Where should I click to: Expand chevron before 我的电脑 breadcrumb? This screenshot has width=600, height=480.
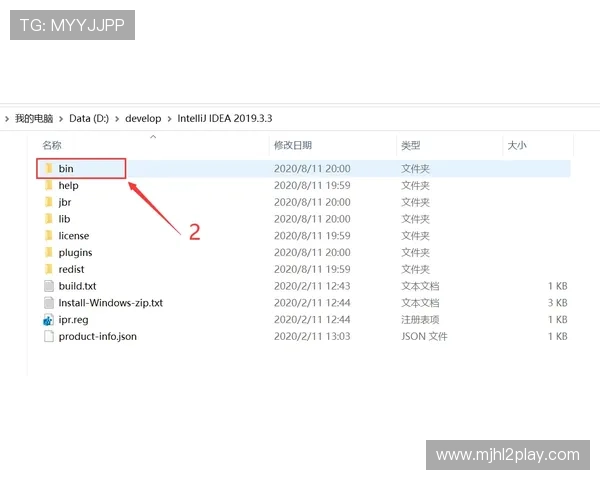[7, 119]
